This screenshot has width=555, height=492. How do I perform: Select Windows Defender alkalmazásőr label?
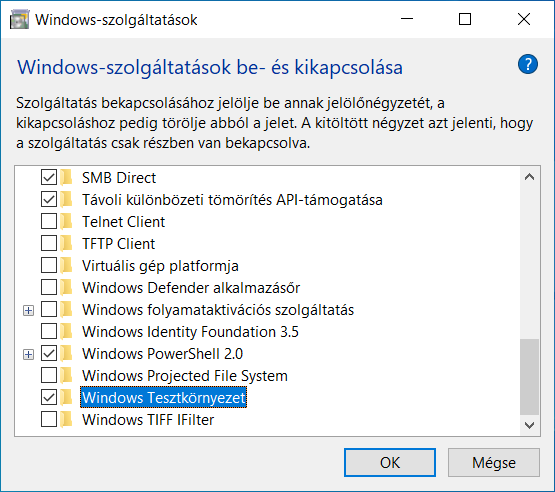pyautogui.click(x=191, y=288)
